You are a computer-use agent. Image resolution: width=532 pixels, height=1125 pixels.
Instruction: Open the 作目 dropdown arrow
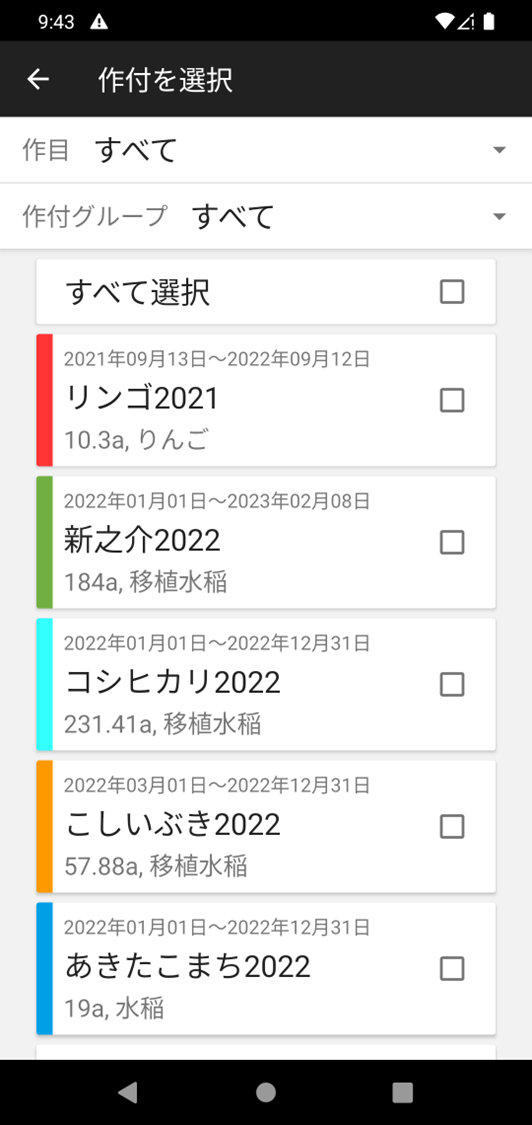tap(500, 150)
